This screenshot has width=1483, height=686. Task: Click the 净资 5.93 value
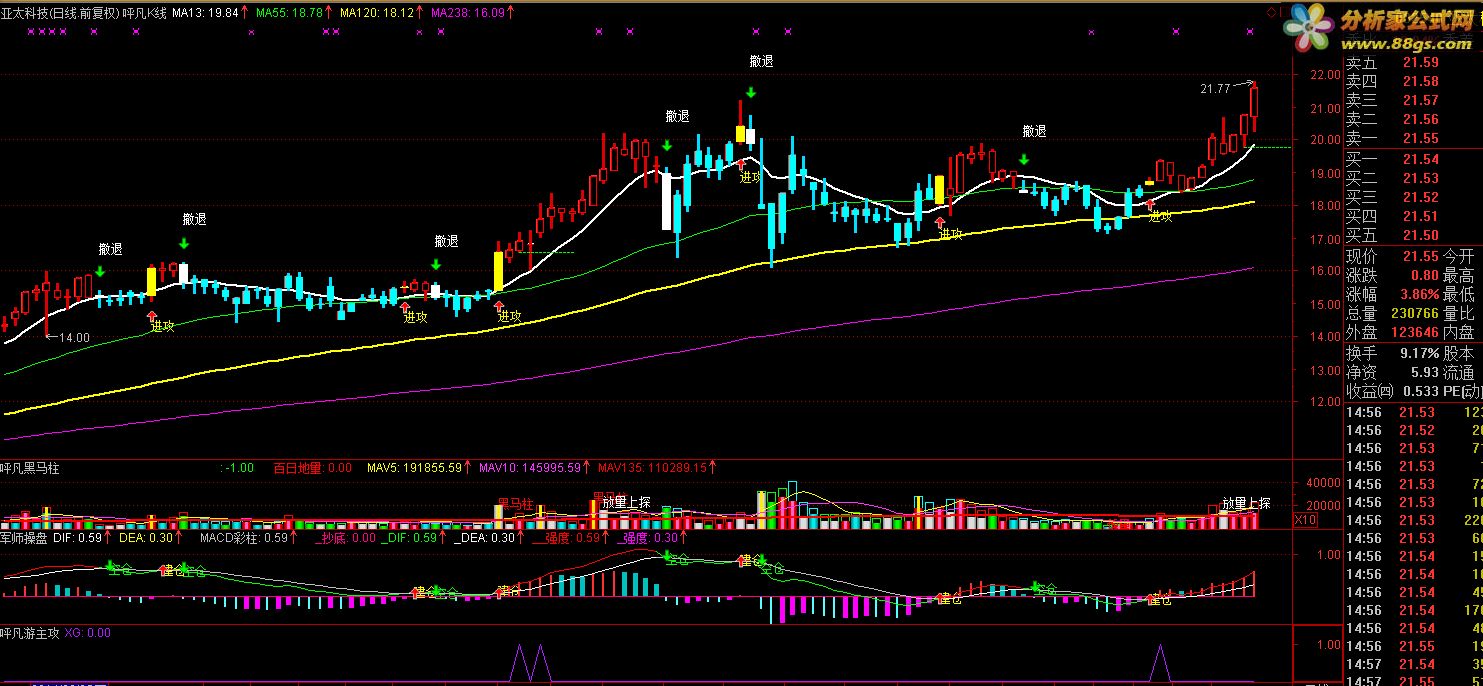click(1424, 373)
